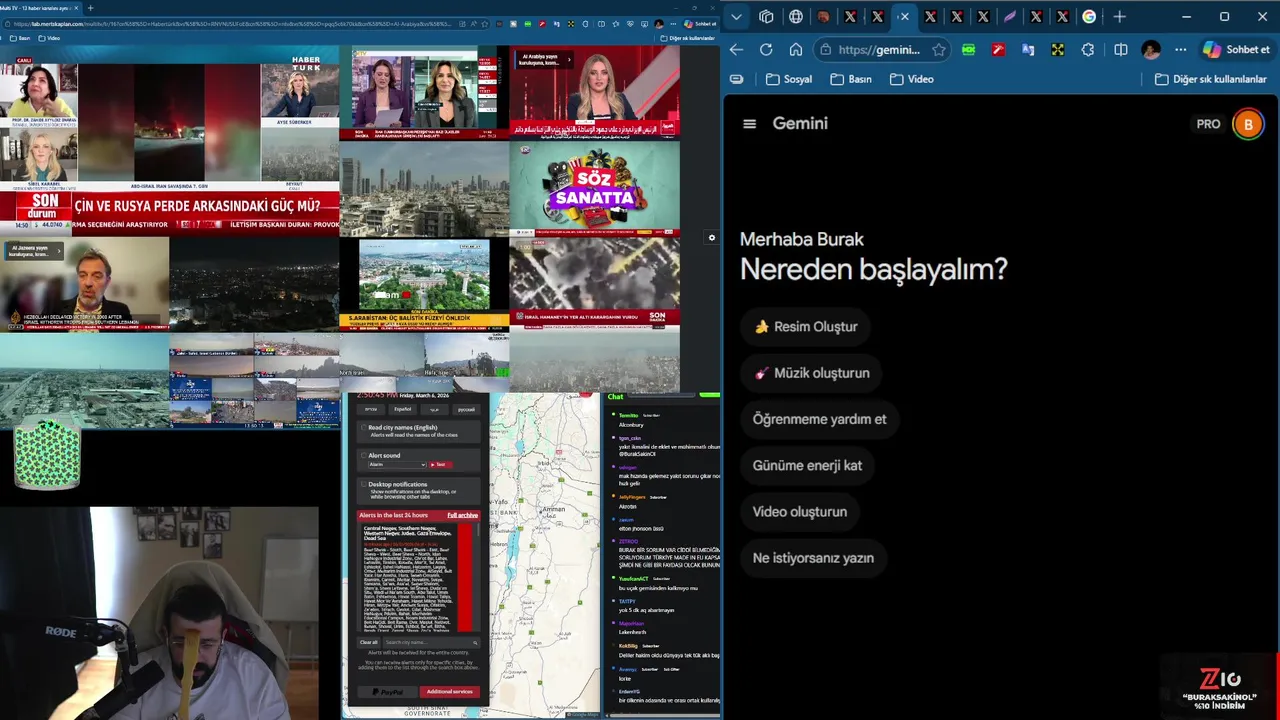Enable Read city names (English) checkbox

(x=363, y=428)
